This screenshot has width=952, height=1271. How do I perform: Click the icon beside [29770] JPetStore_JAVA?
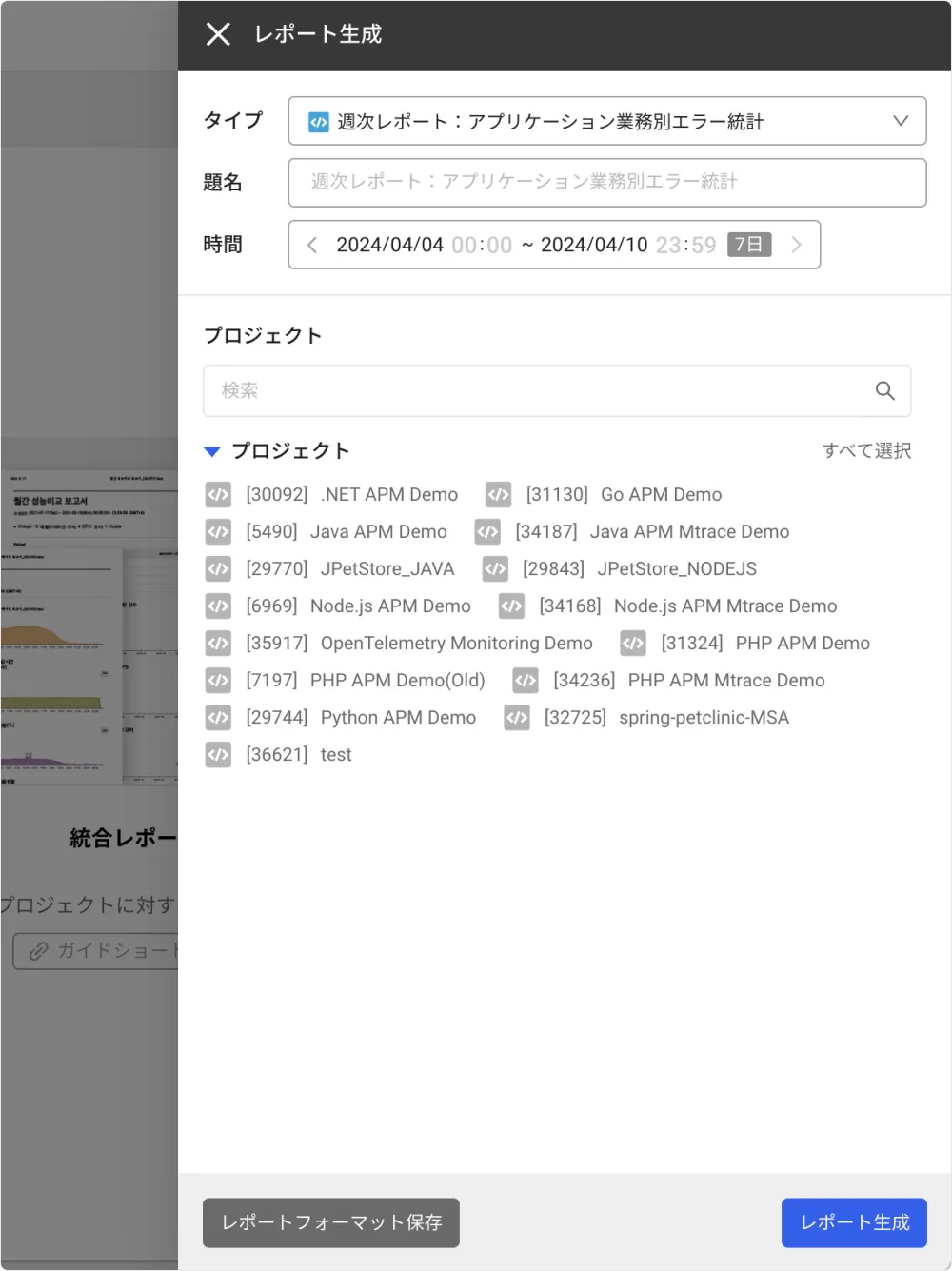click(218, 568)
